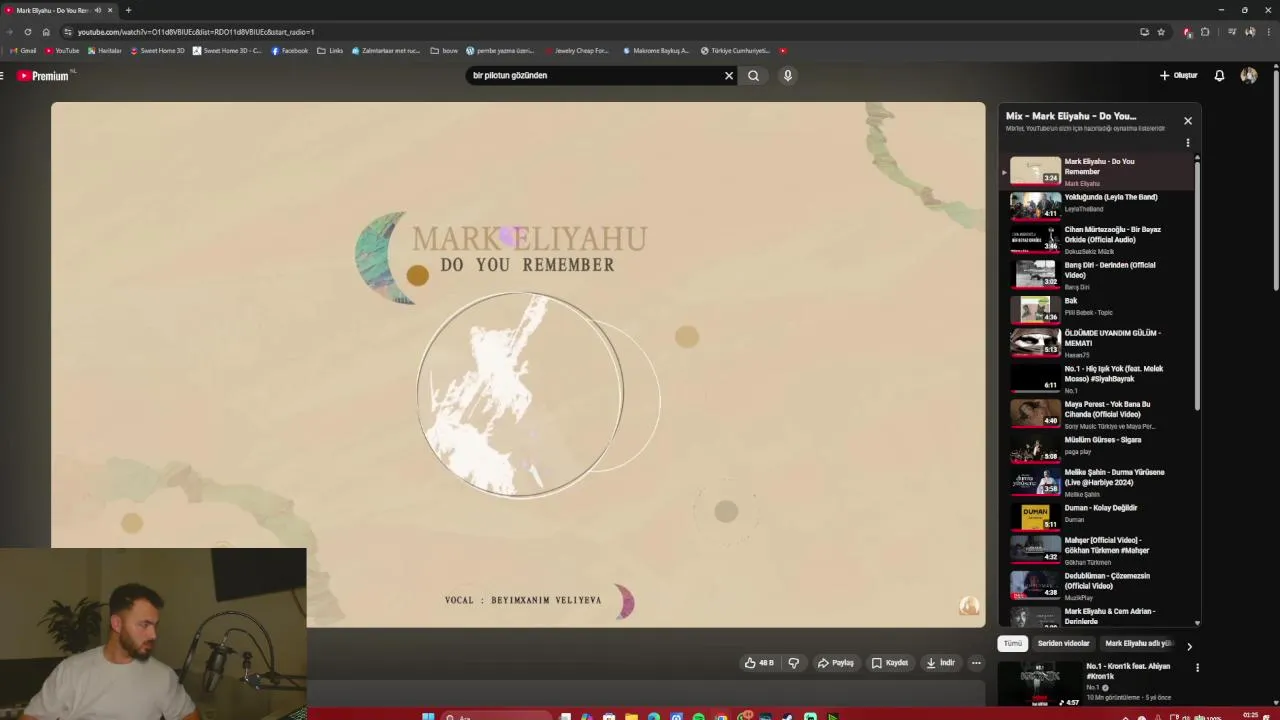Open the notifications bell

tap(1219, 75)
